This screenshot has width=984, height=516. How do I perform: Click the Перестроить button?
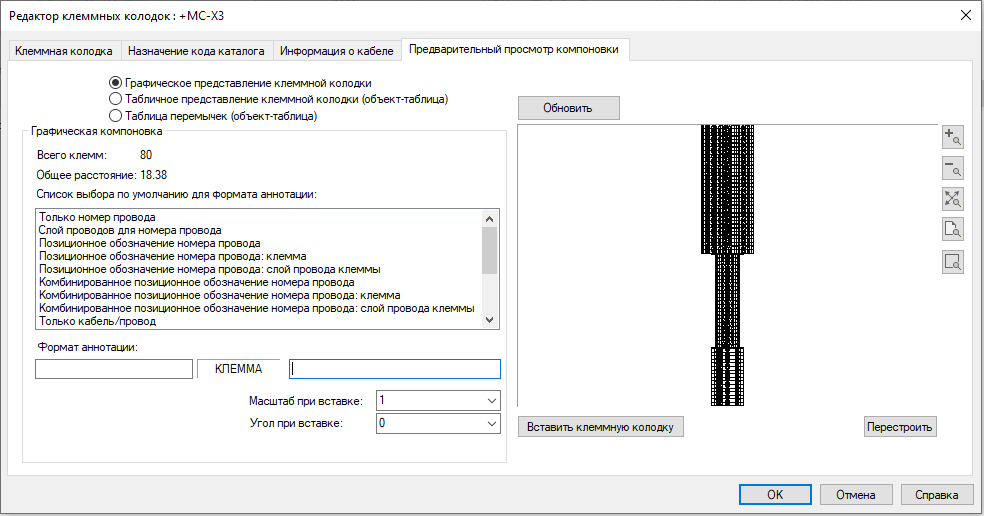pyautogui.click(x=899, y=427)
